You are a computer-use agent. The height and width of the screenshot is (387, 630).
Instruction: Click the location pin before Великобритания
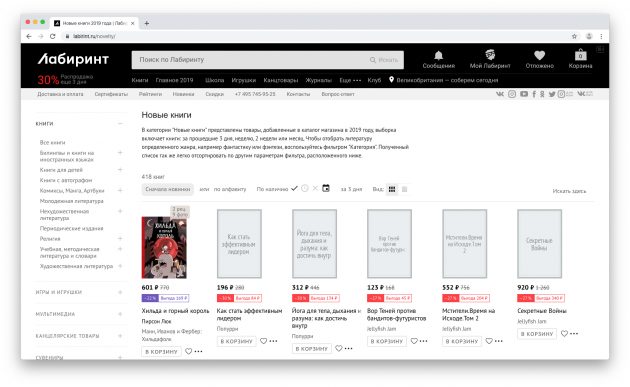pos(391,80)
